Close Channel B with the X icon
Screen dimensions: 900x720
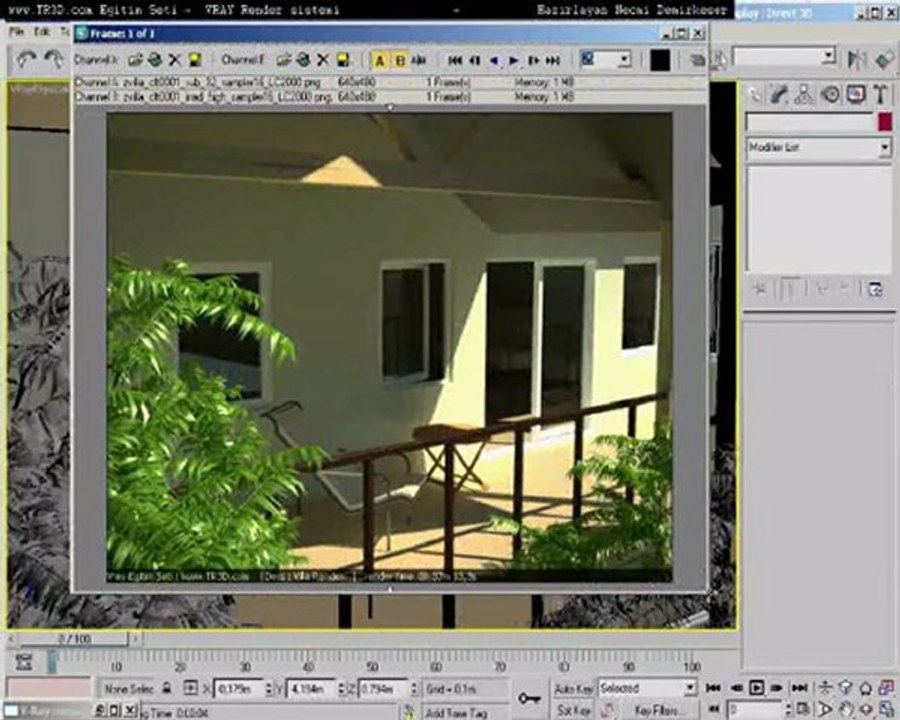point(323,60)
